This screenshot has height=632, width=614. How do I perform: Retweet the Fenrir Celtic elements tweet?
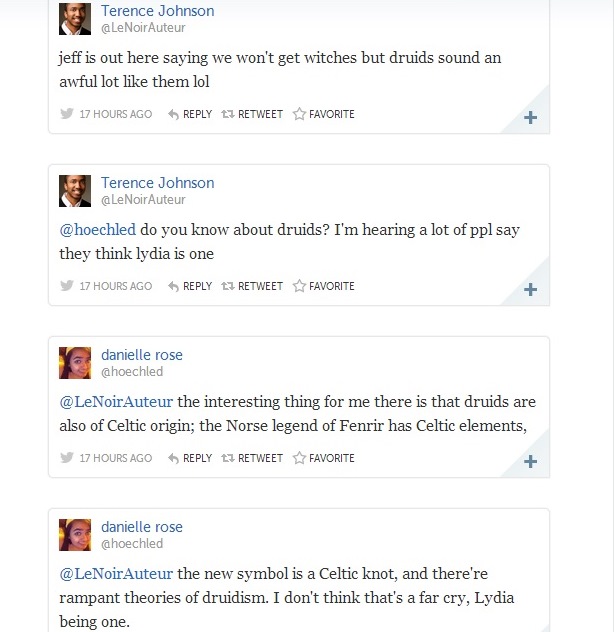[x=252, y=458]
